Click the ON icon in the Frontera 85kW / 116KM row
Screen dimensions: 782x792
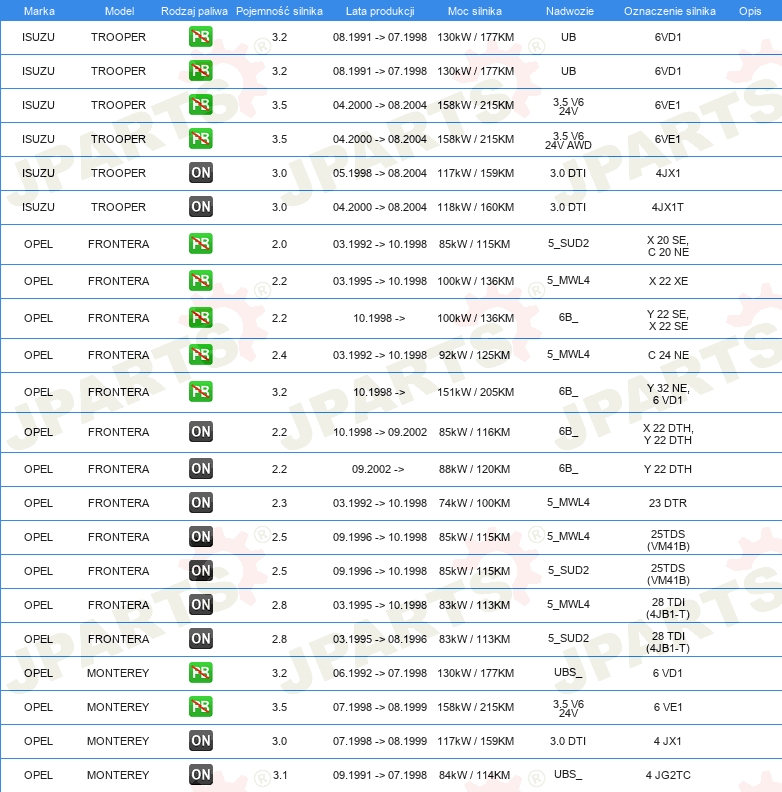[x=201, y=431]
